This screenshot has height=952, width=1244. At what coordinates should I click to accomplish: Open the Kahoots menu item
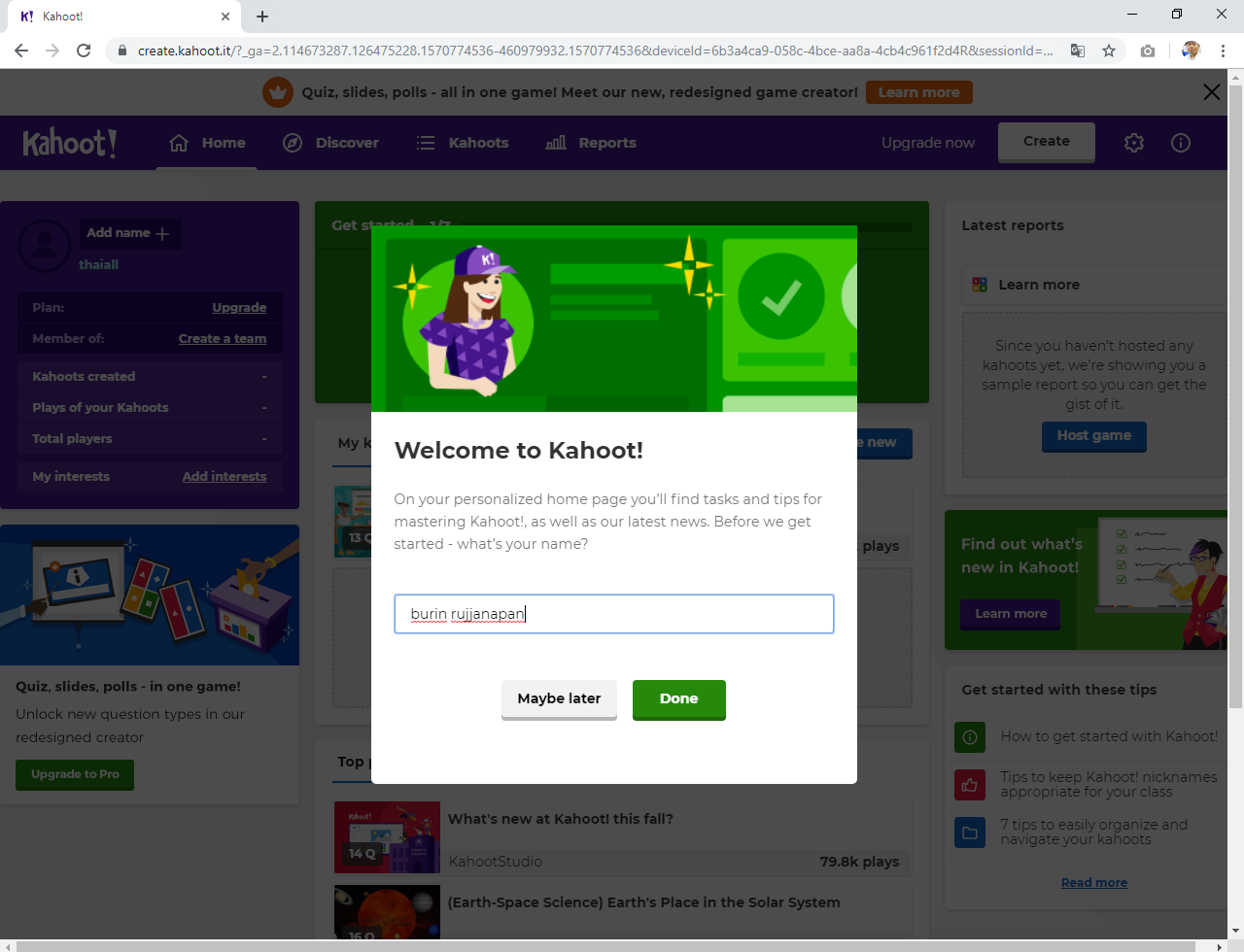[x=463, y=143]
